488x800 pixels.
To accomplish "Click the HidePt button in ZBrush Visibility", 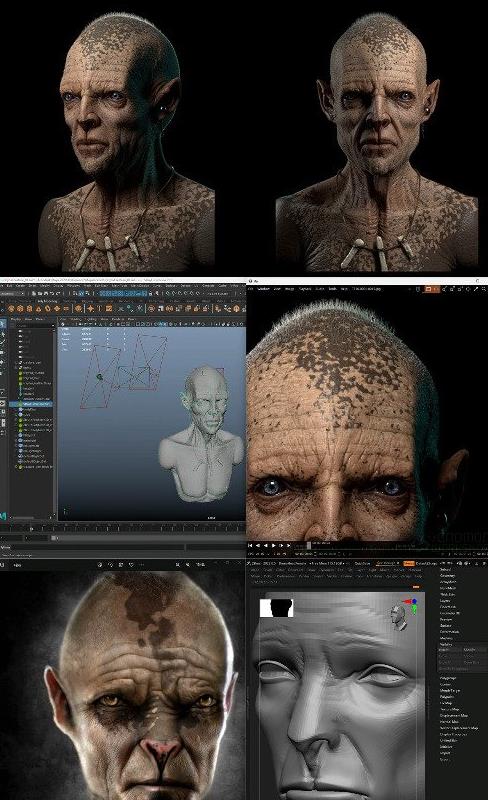I will tap(449, 649).
